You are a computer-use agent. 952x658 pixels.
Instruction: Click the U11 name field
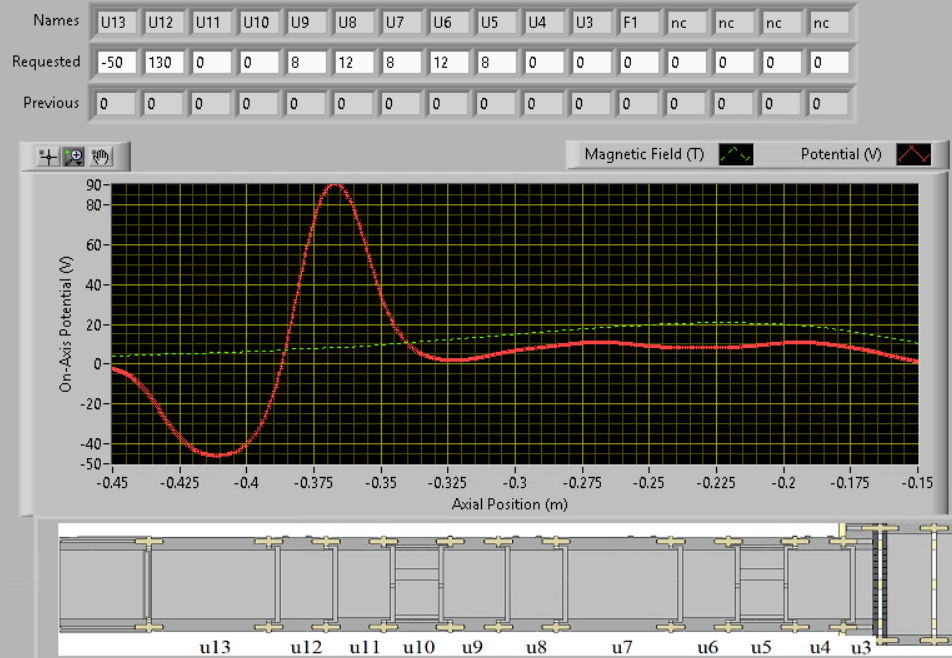[x=211, y=22]
